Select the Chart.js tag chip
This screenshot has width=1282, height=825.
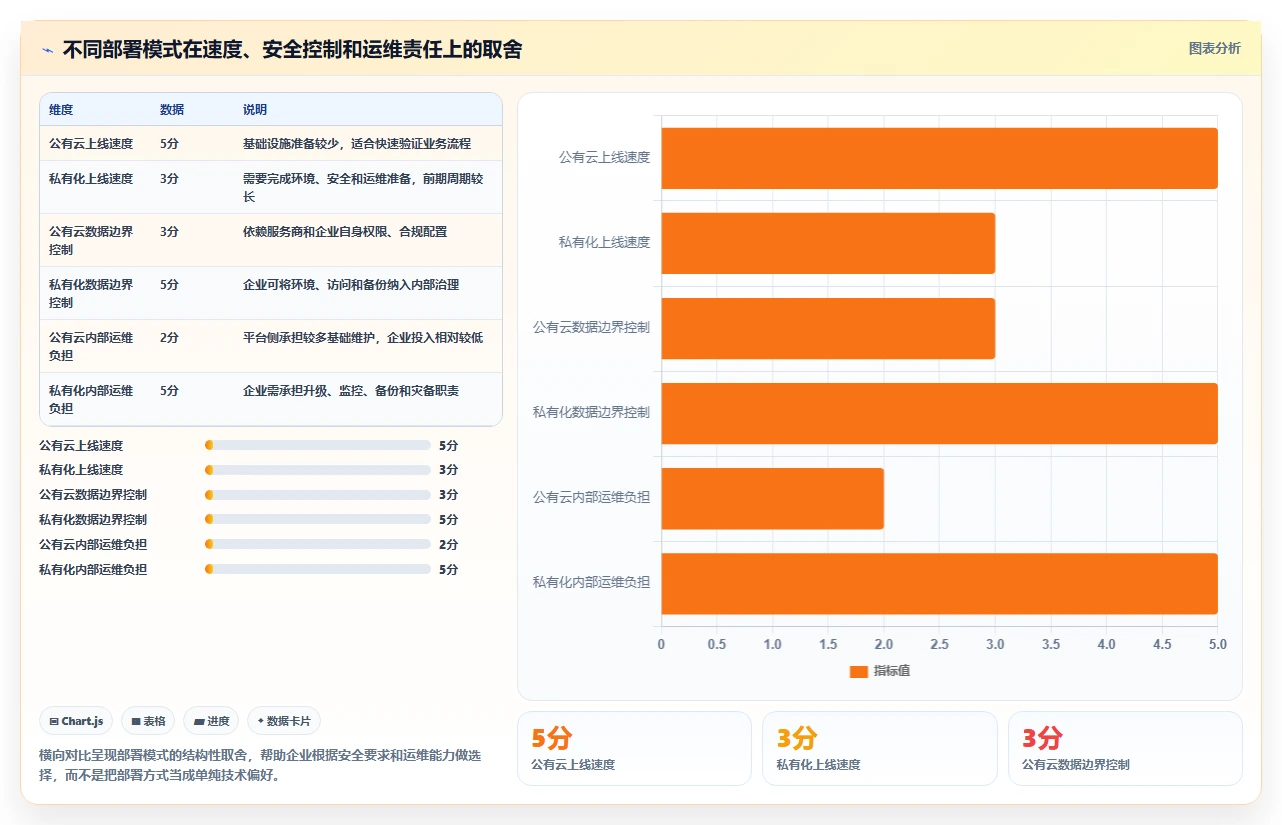[76, 721]
